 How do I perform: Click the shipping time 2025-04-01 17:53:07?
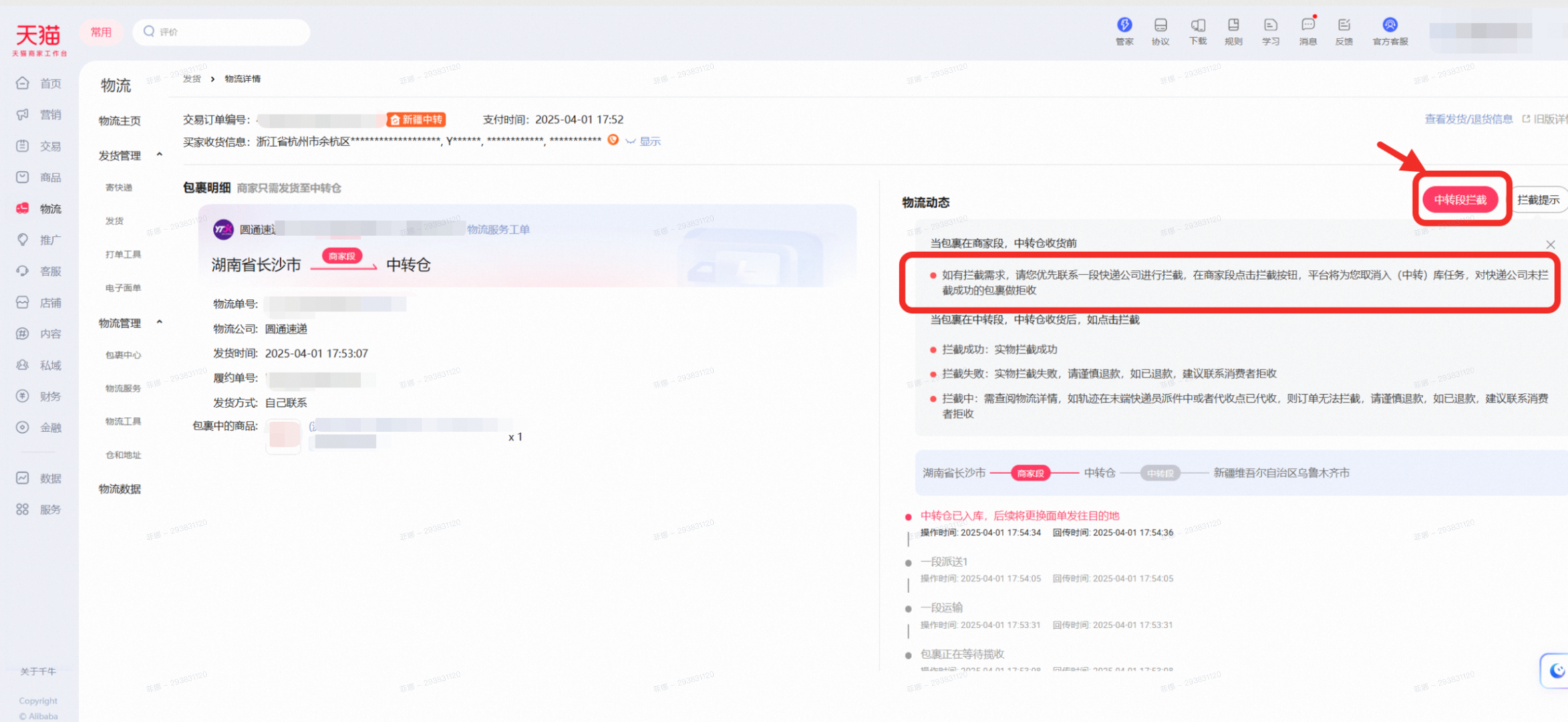click(x=317, y=353)
